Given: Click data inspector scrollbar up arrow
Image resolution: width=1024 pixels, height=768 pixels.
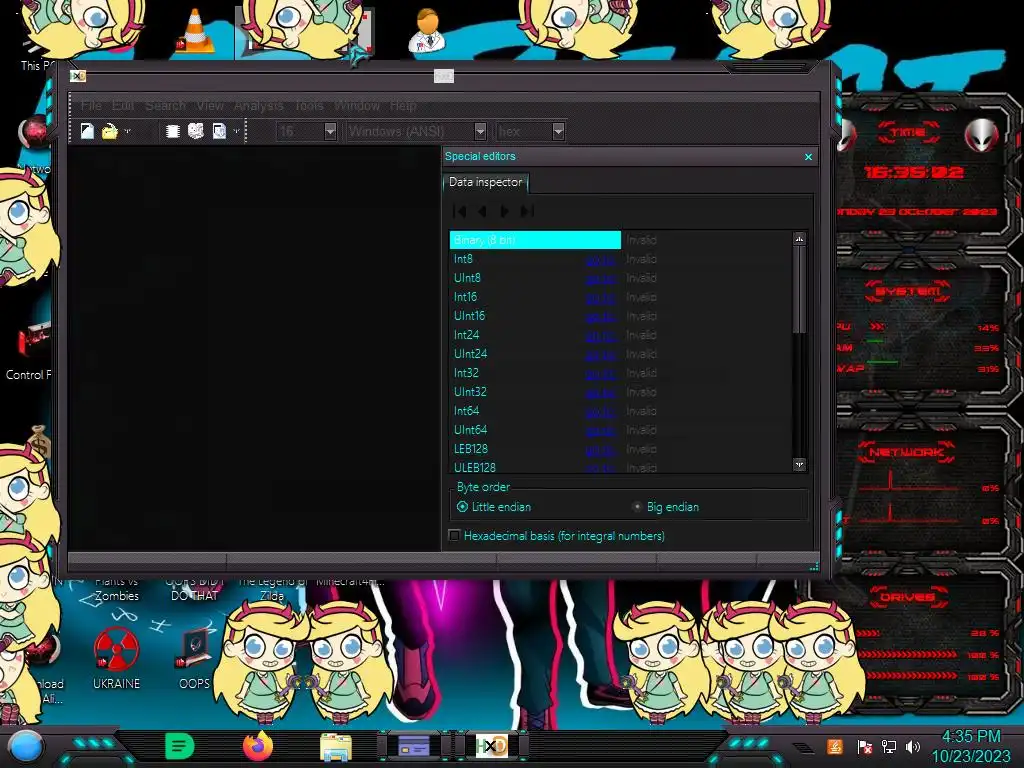Looking at the screenshot, I should [799, 239].
